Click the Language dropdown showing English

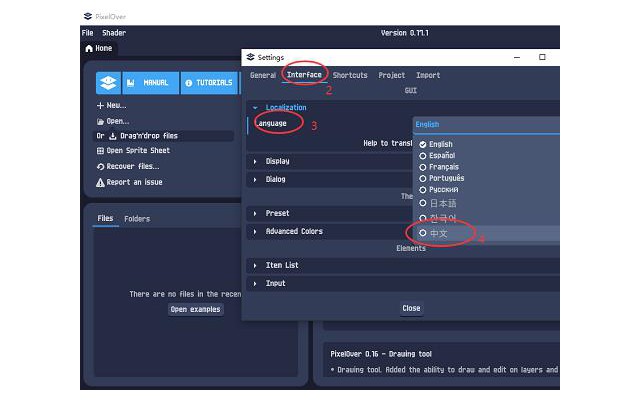486,125
